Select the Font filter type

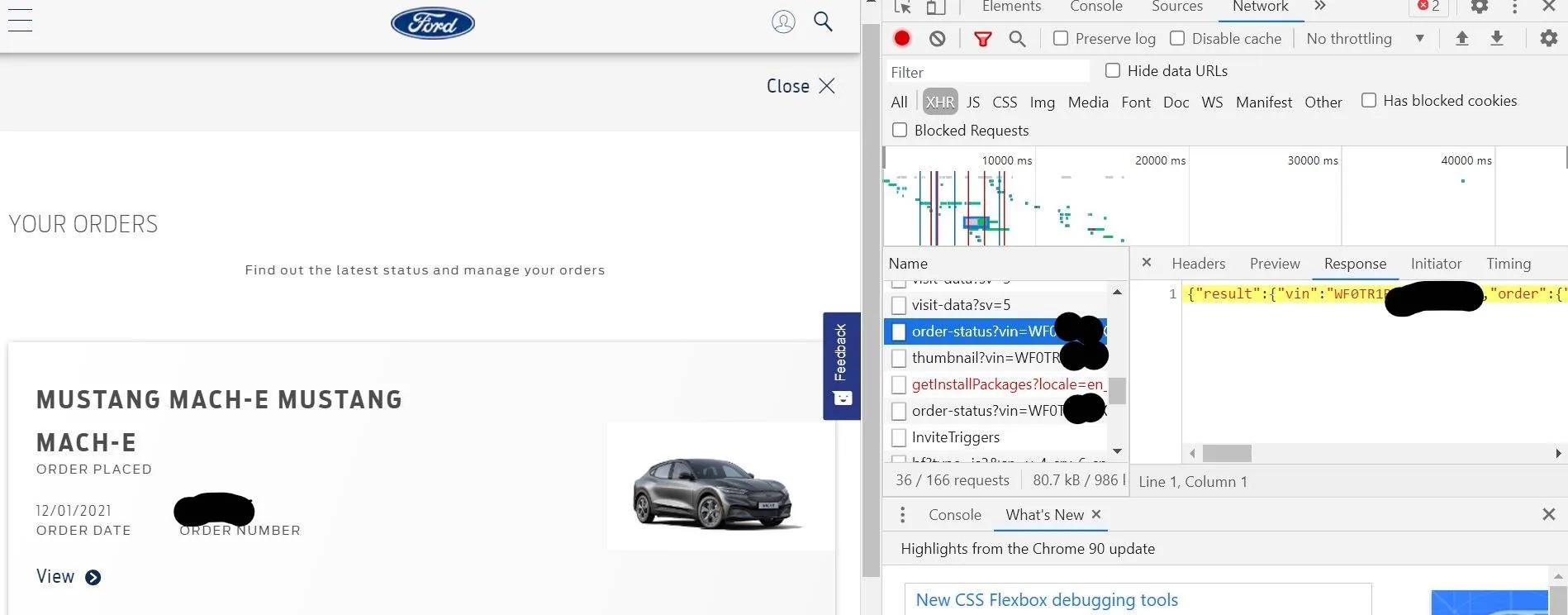click(x=1136, y=102)
